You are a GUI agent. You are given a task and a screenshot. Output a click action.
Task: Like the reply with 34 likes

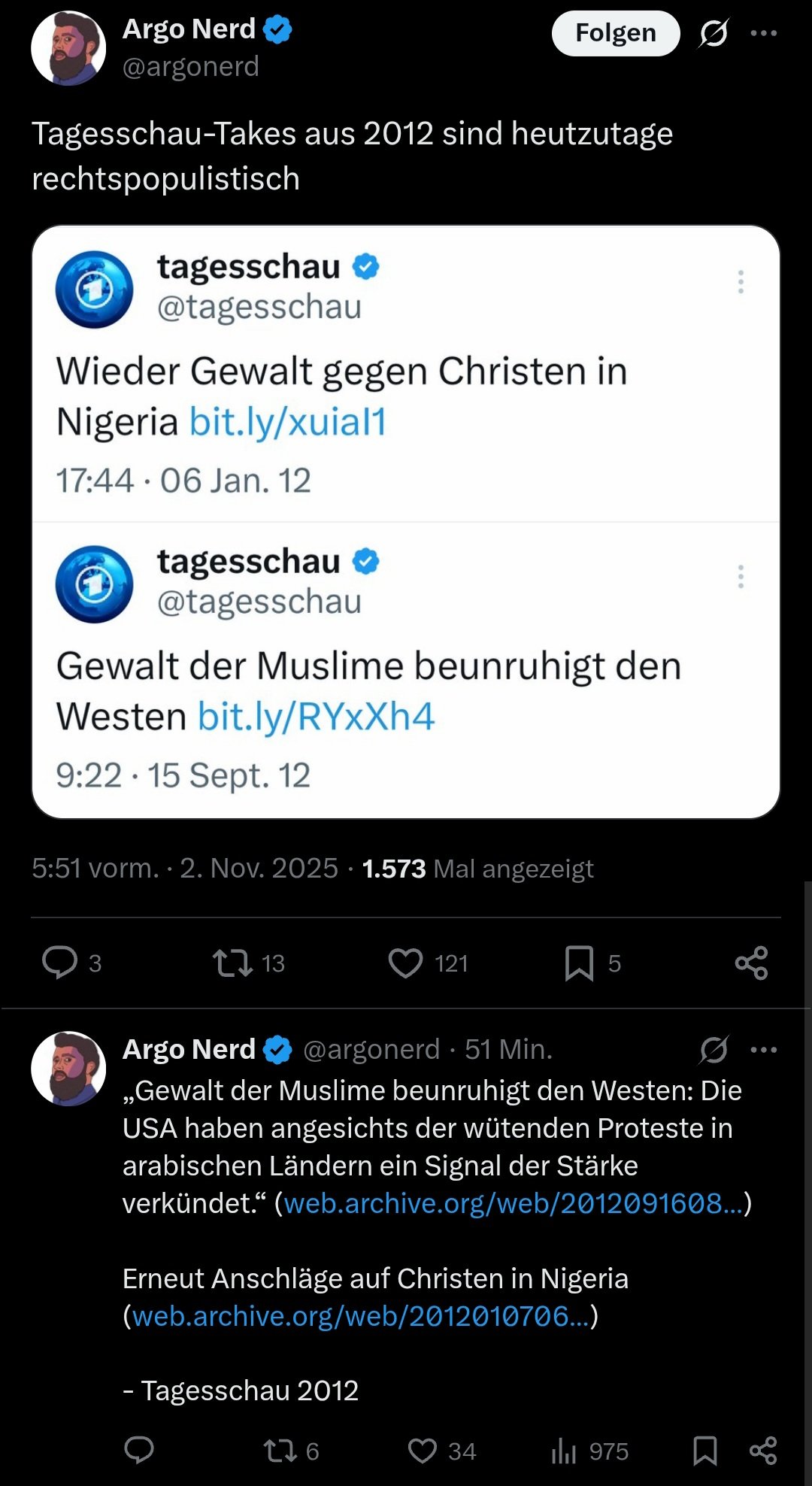[x=422, y=1450]
